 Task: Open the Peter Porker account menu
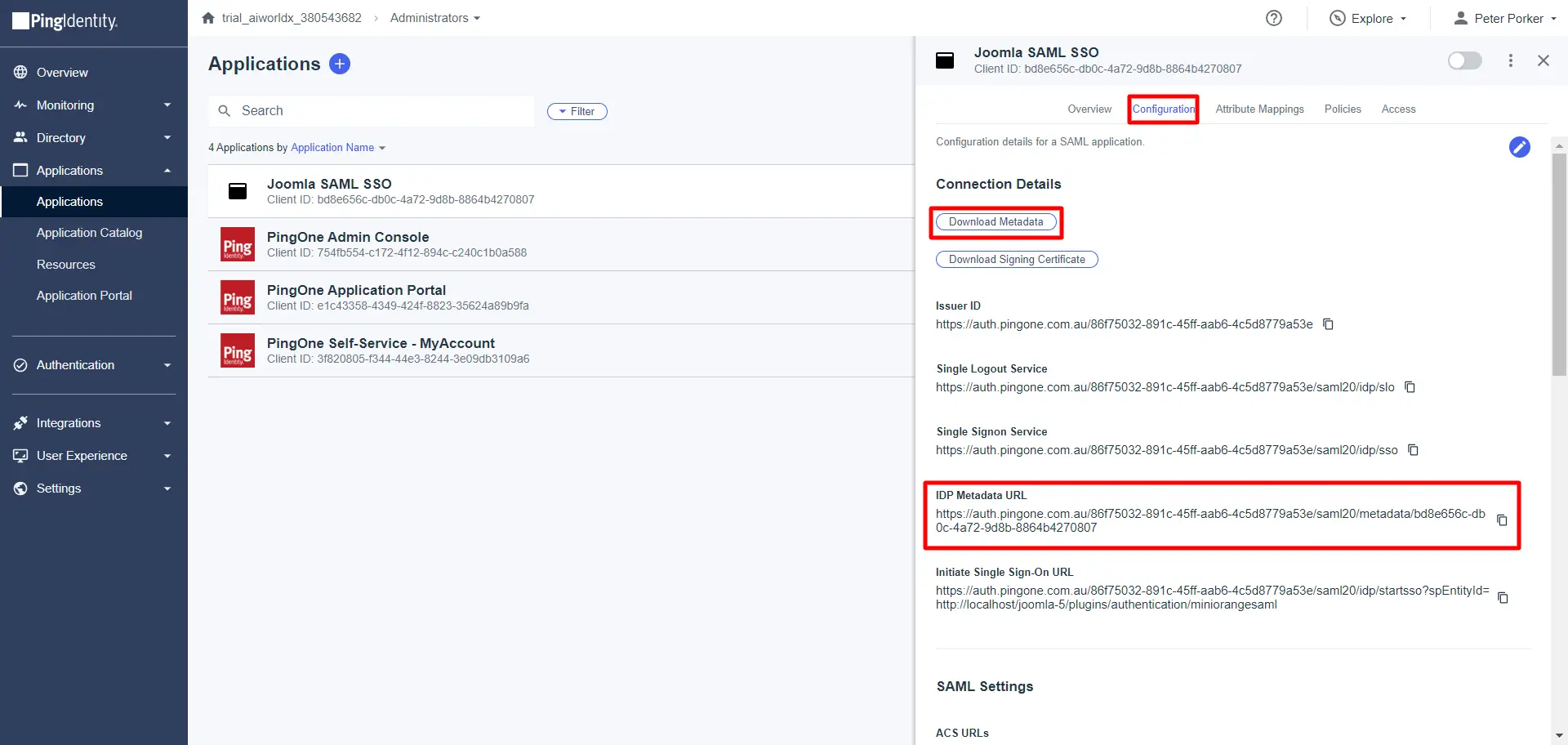pyautogui.click(x=1505, y=18)
